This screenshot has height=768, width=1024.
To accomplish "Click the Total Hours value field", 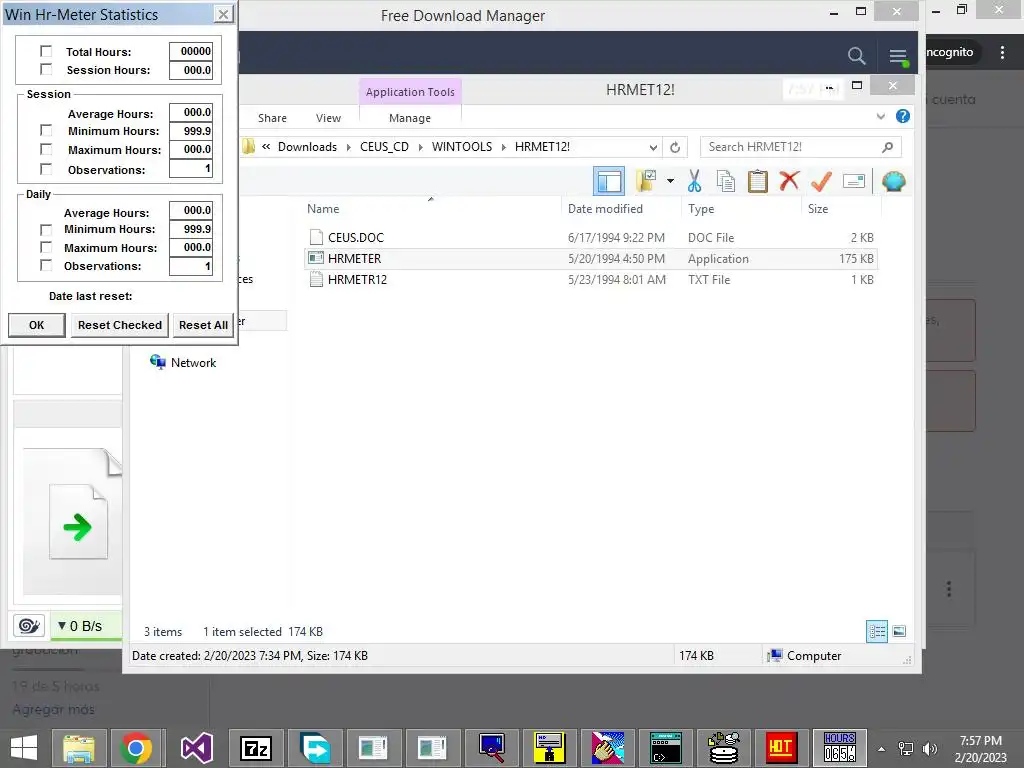I will point(191,51).
